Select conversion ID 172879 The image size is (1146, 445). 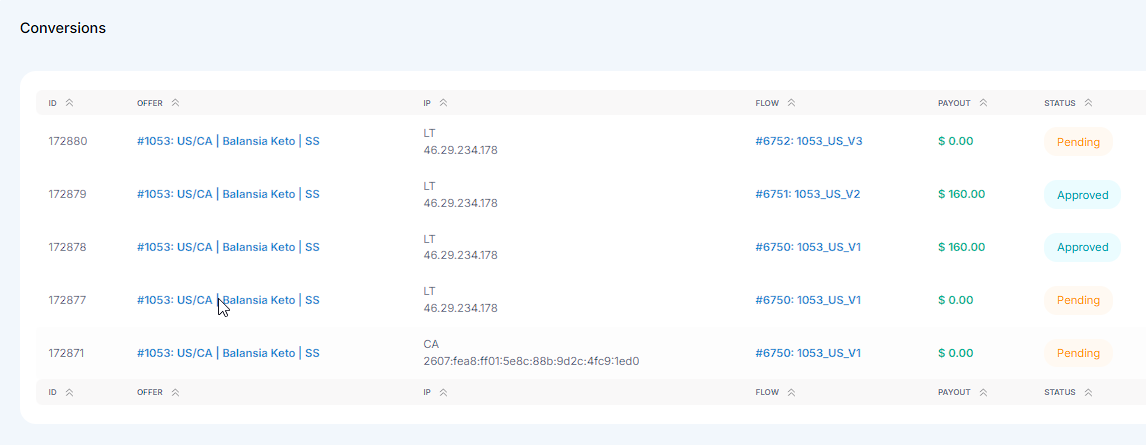click(68, 194)
